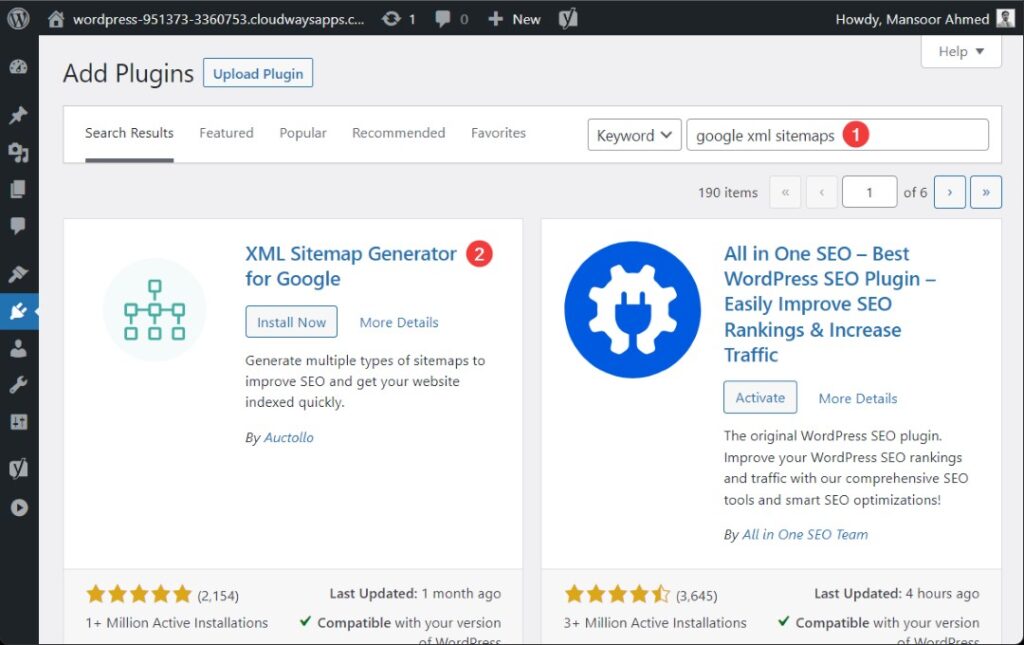The height and width of the screenshot is (645, 1024).
Task: Click All in One SEO plugin logo
Action: tap(632, 309)
